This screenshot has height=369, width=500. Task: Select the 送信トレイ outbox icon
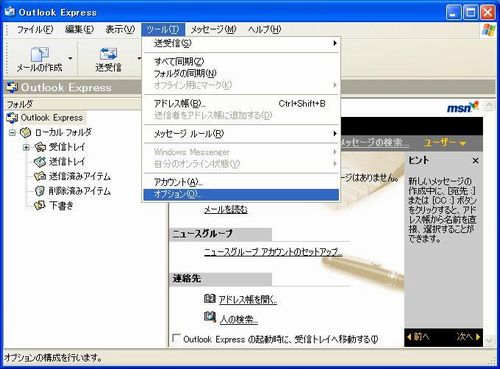[40, 162]
